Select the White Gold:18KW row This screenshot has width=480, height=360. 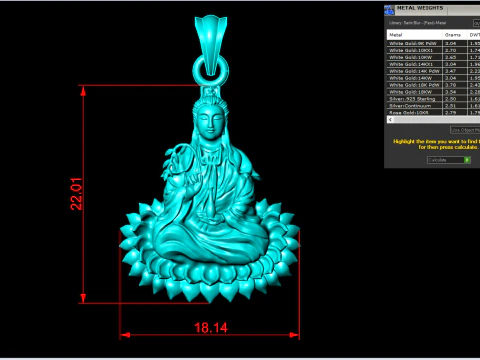(x=433, y=92)
